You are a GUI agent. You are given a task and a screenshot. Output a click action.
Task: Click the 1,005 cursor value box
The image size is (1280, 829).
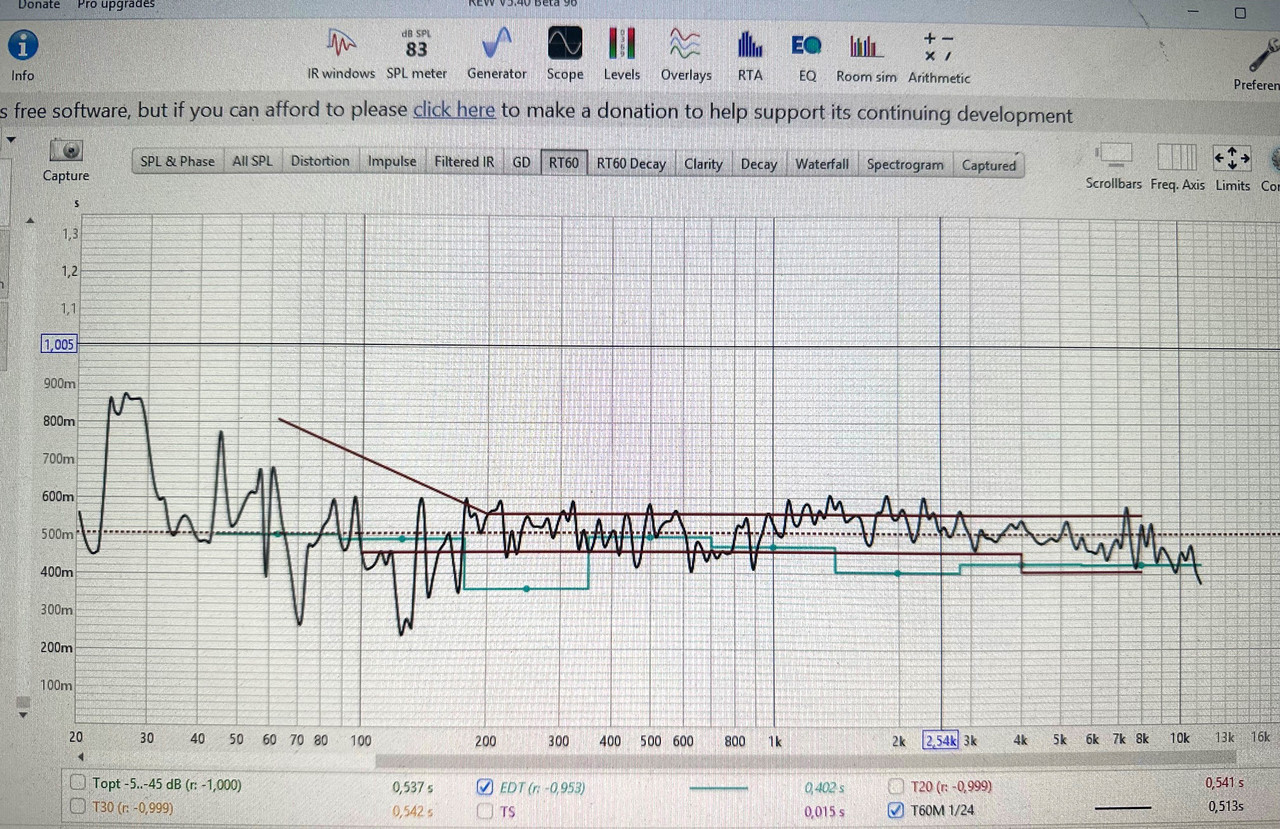(58, 344)
